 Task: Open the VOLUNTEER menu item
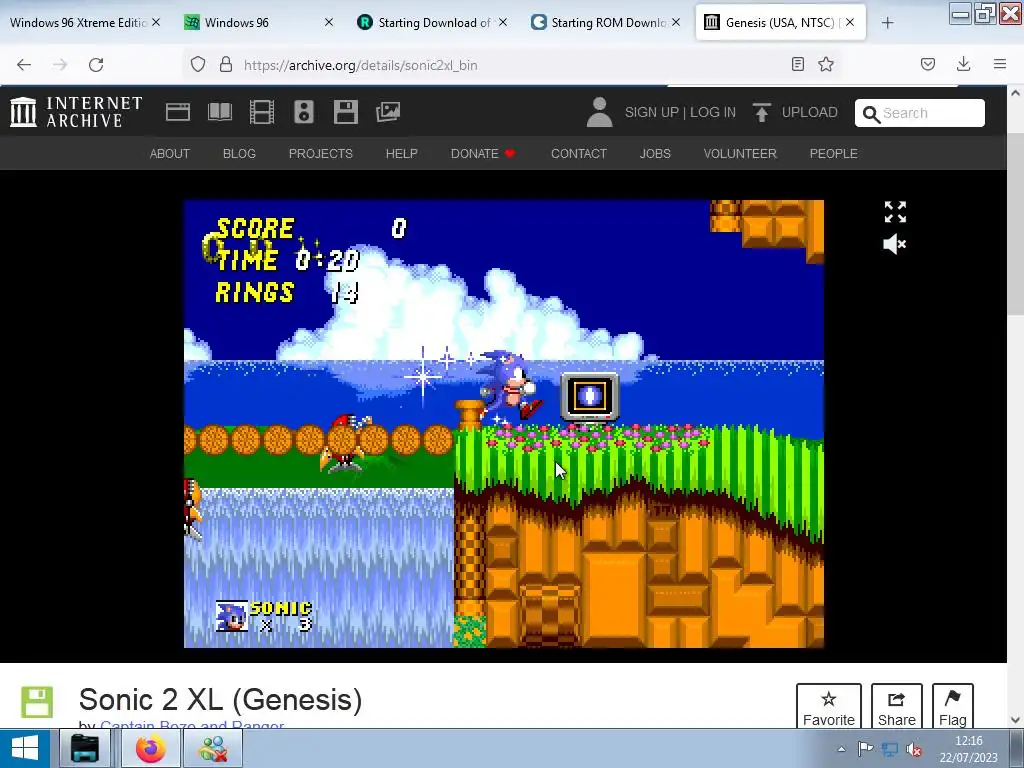click(x=740, y=153)
